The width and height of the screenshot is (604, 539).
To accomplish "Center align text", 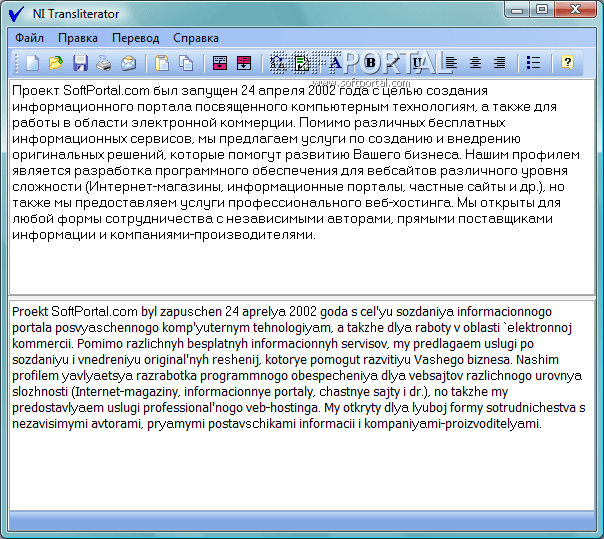I will 475,63.
